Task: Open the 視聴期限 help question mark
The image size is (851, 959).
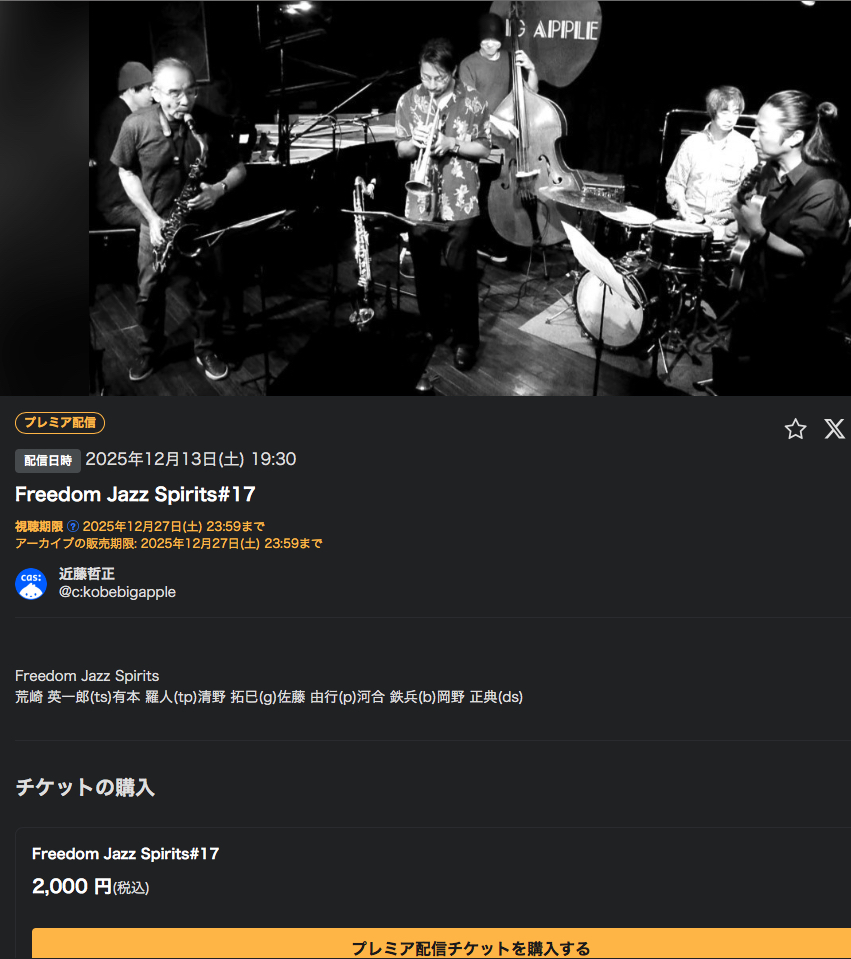Action: pos(73,526)
